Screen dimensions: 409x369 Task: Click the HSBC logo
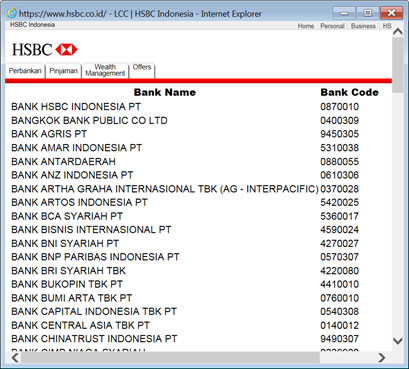(x=45, y=50)
